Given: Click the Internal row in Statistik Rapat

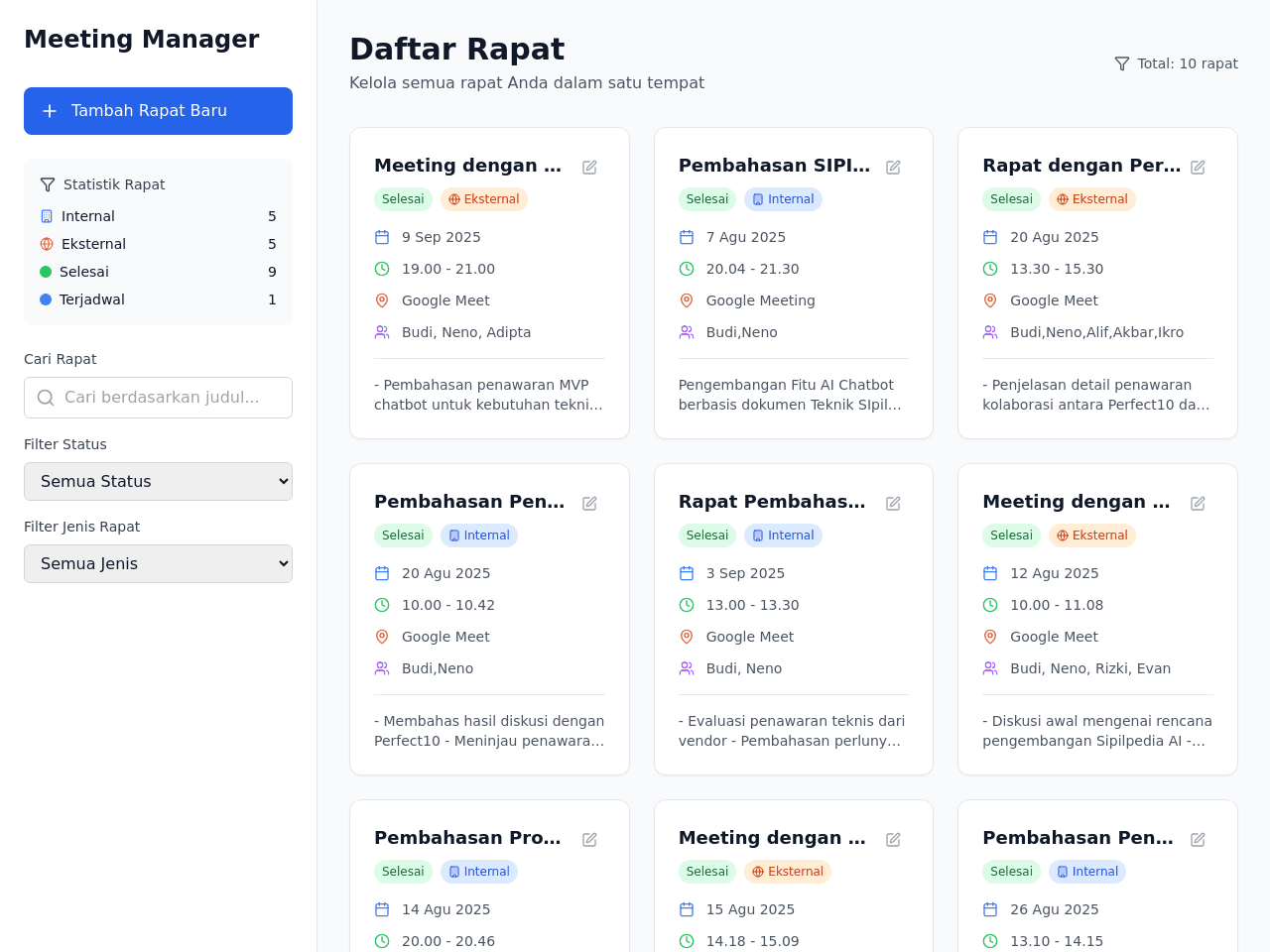Looking at the screenshot, I should click(x=158, y=216).
